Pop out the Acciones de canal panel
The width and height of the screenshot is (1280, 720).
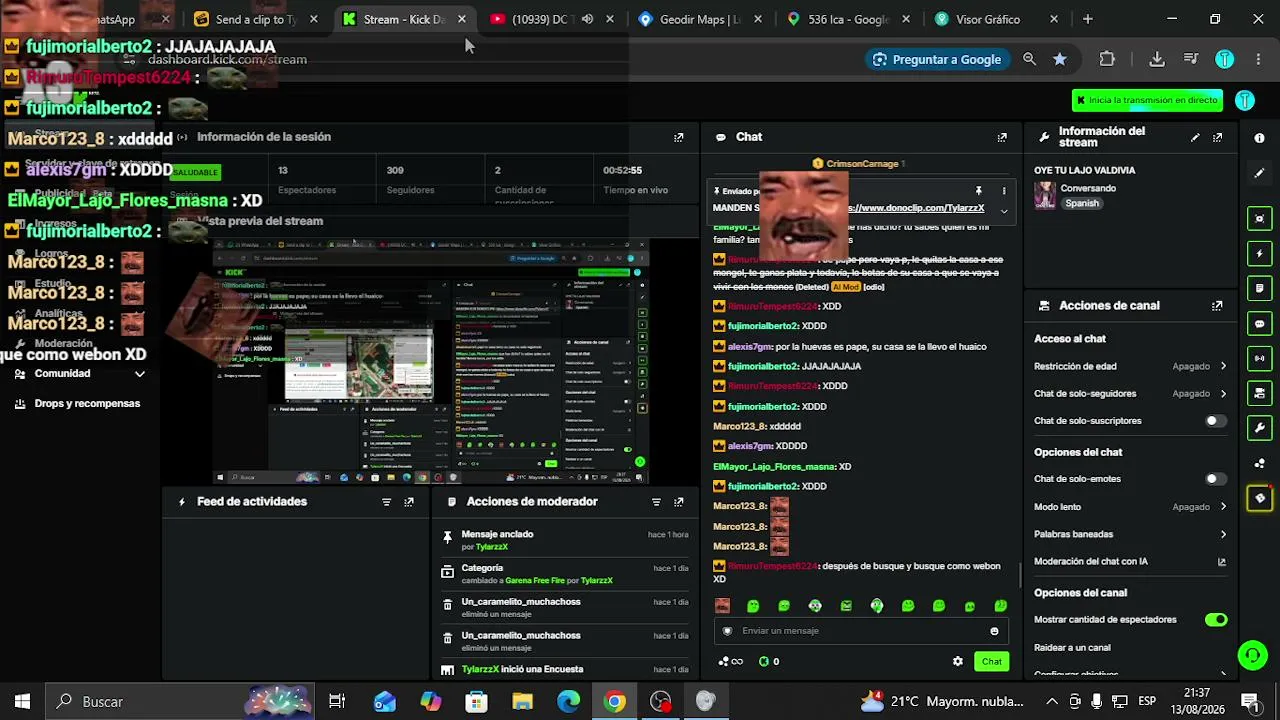(1217, 306)
